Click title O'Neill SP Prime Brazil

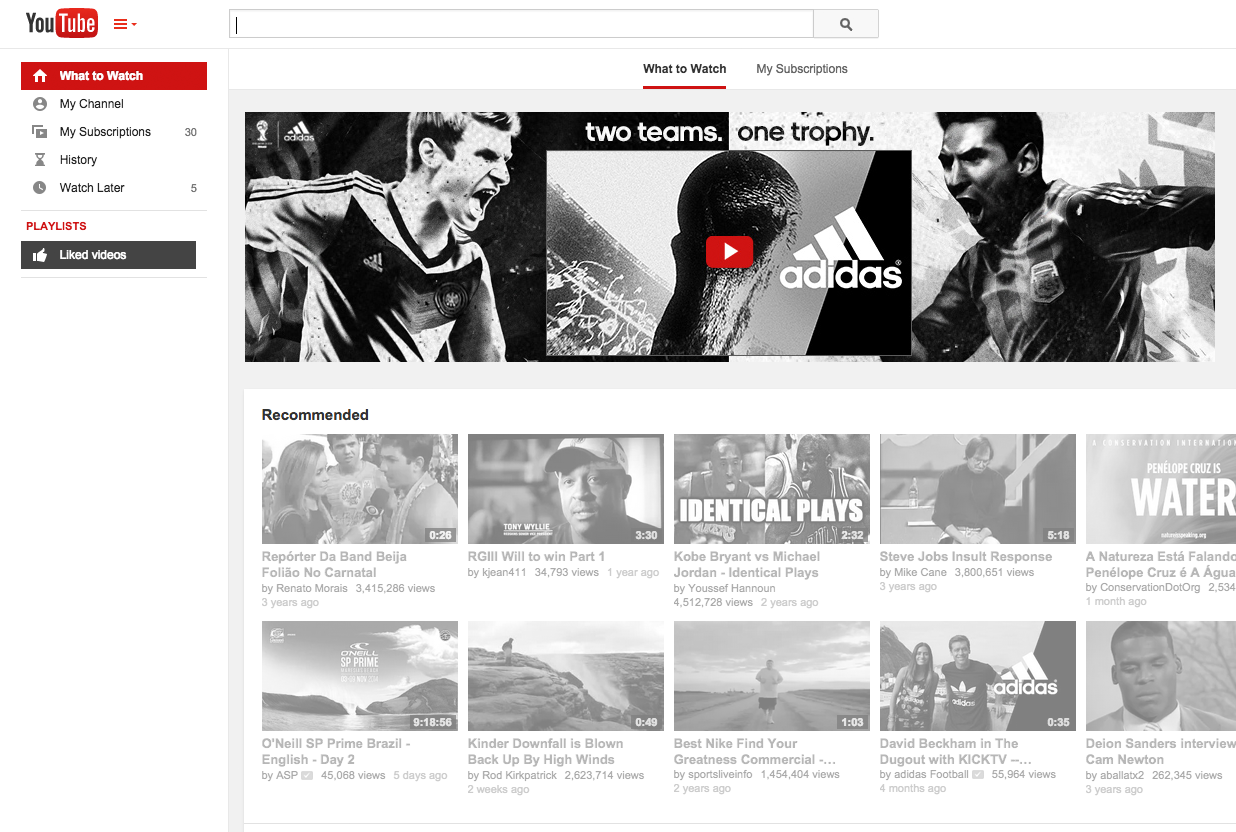point(336,752)
